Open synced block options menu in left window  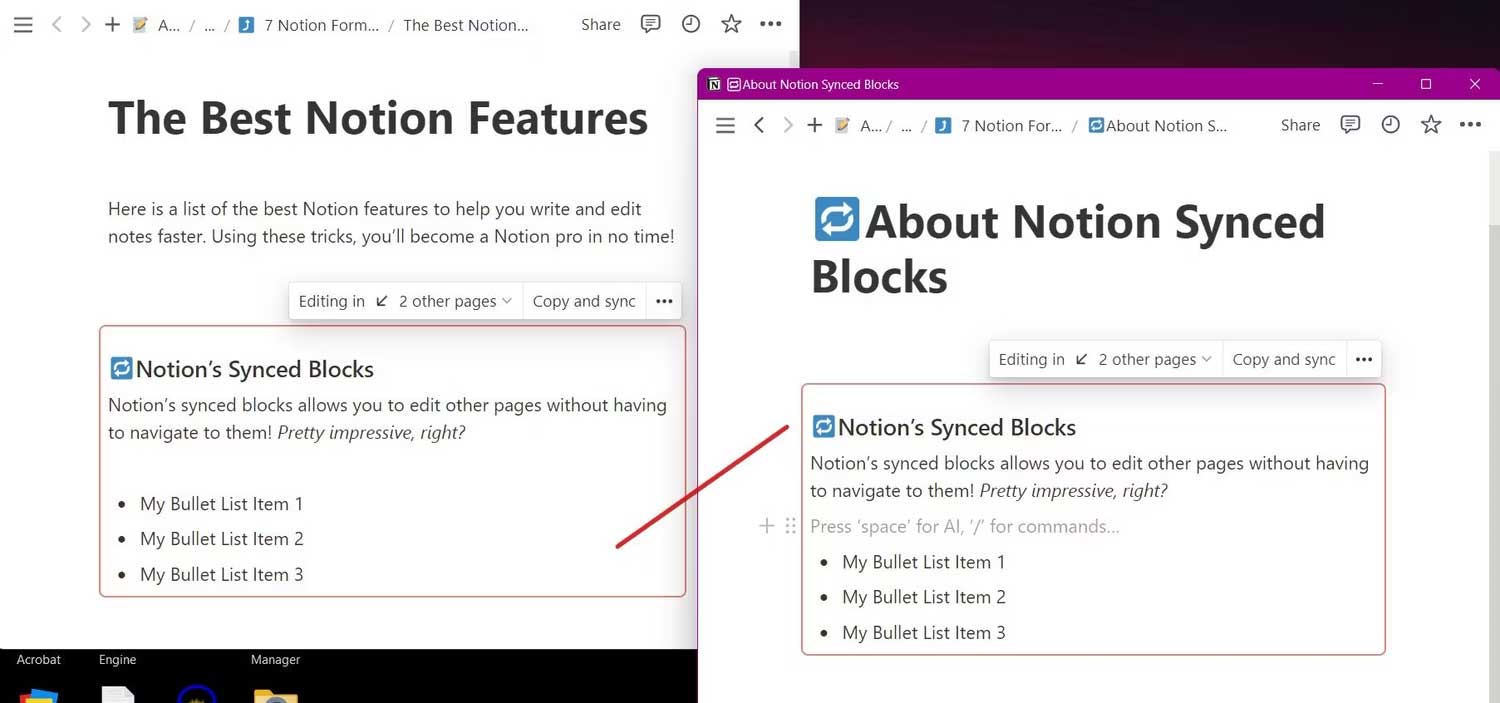(664, 301)
